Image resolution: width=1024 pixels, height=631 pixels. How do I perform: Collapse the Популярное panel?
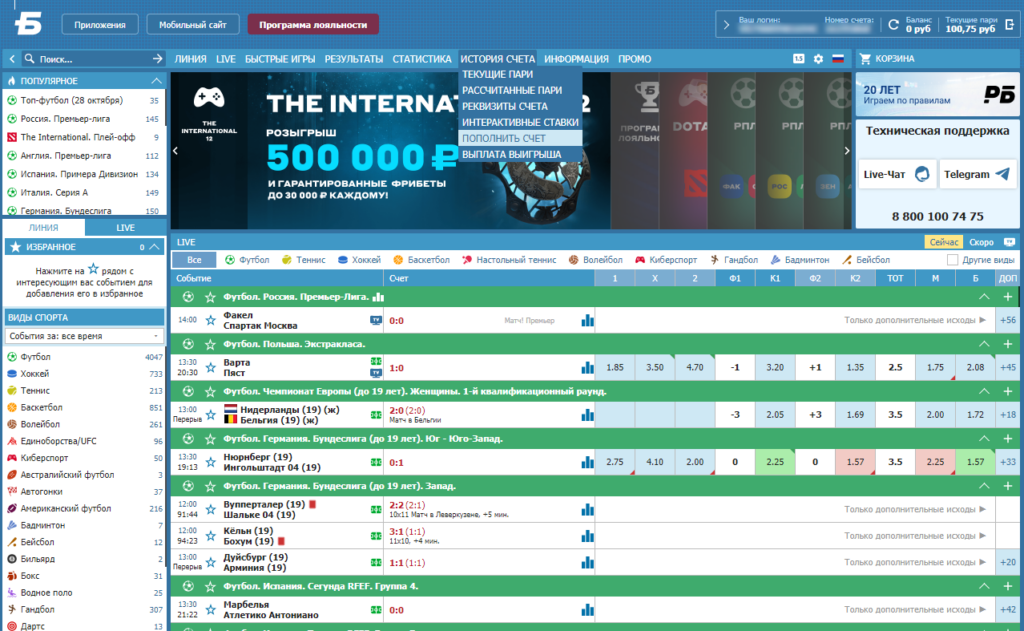click(156, 81)
